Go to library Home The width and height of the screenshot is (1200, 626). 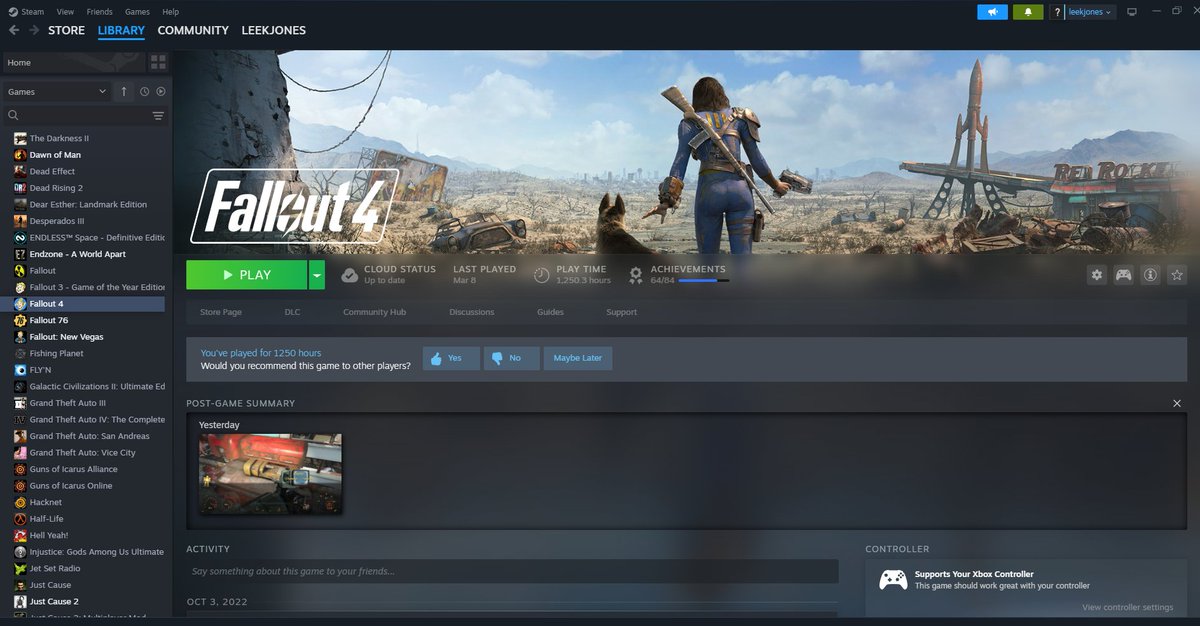(74, 62)
